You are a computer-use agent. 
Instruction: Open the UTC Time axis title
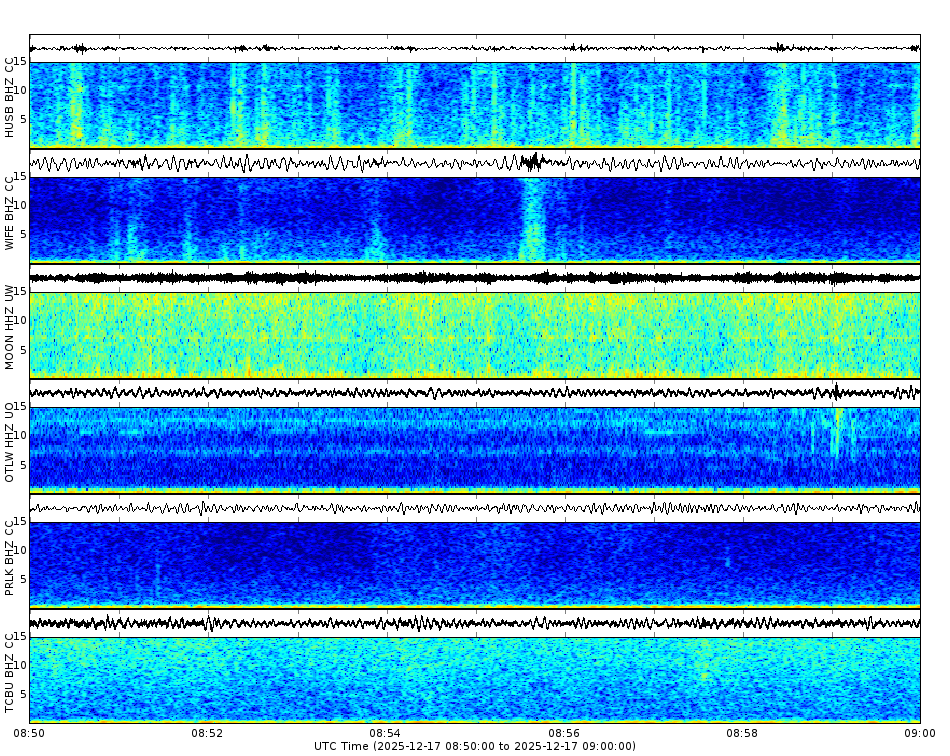[475, 744]
